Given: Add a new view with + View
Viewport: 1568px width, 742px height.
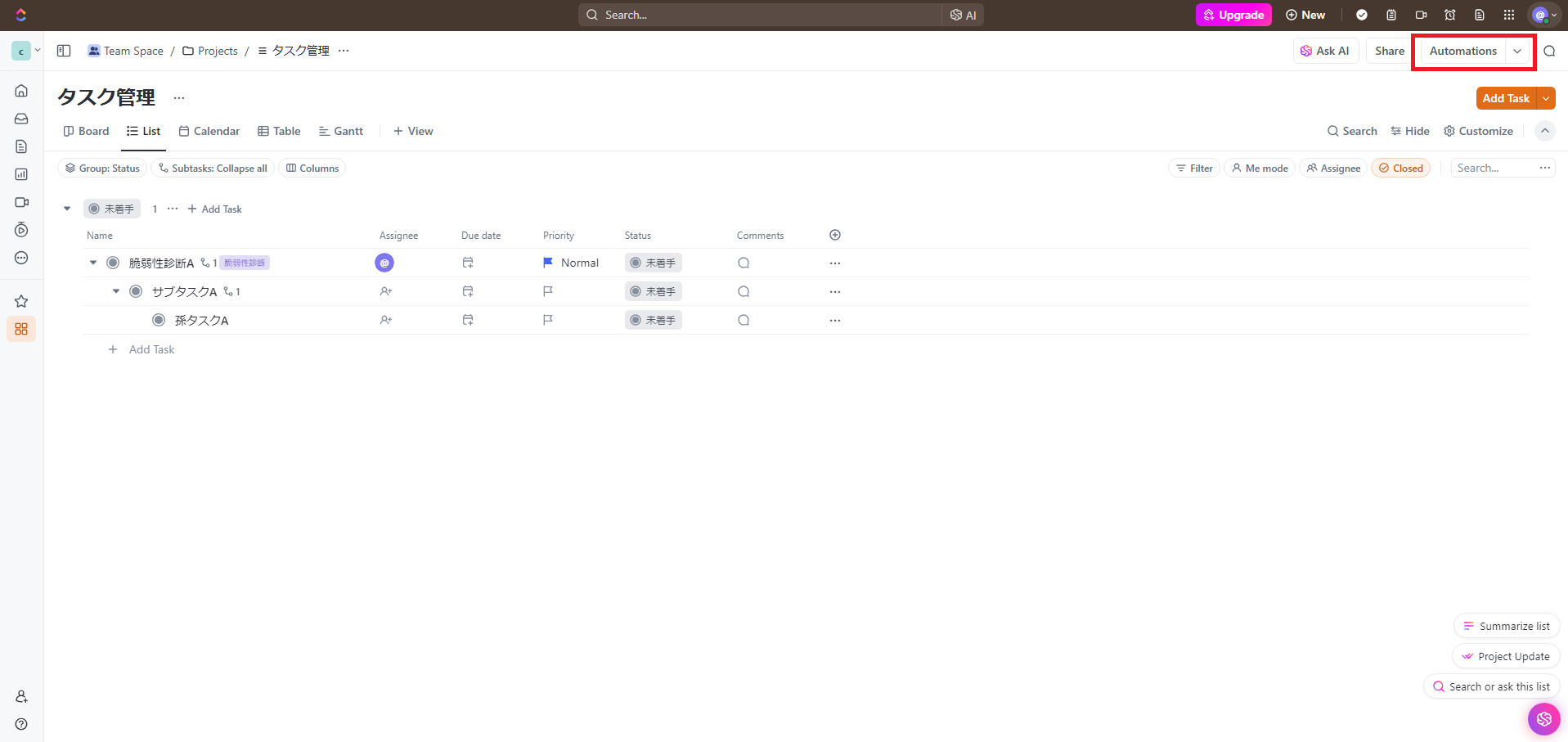Looking at the screenshot, I should pyautogui.click(x=413, y=131).
